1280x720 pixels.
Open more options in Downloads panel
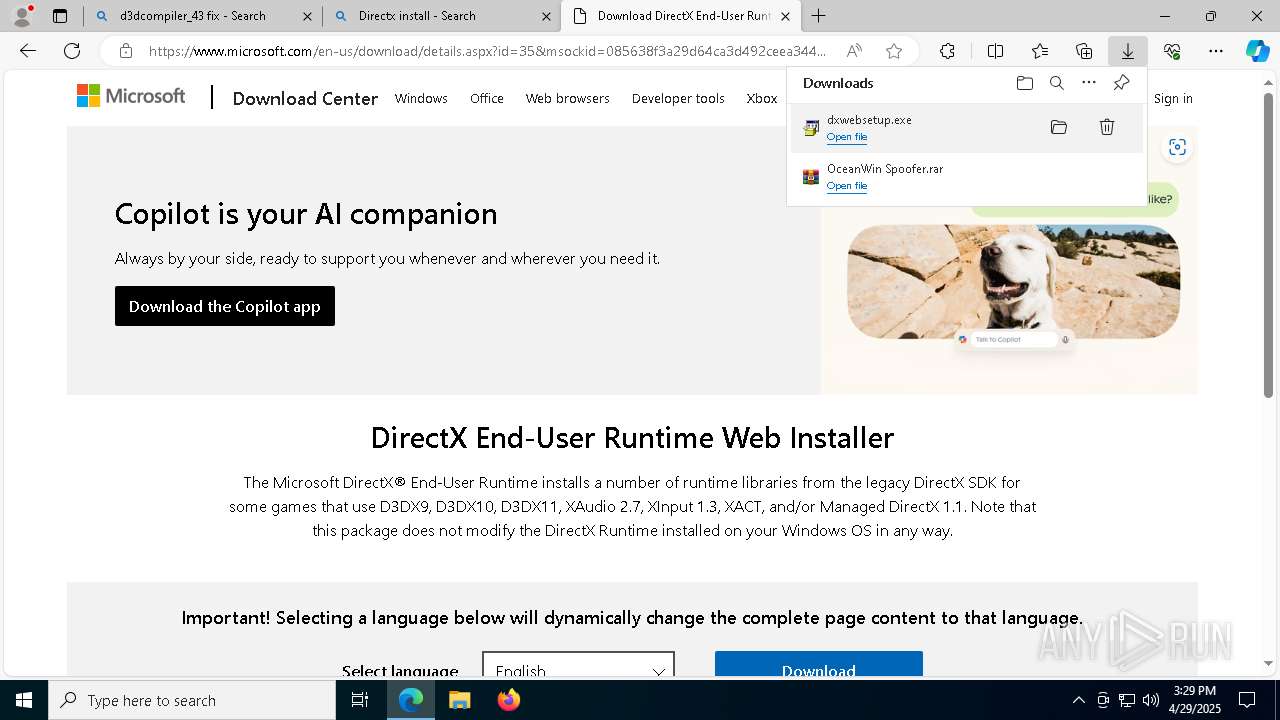(1089, 83)
